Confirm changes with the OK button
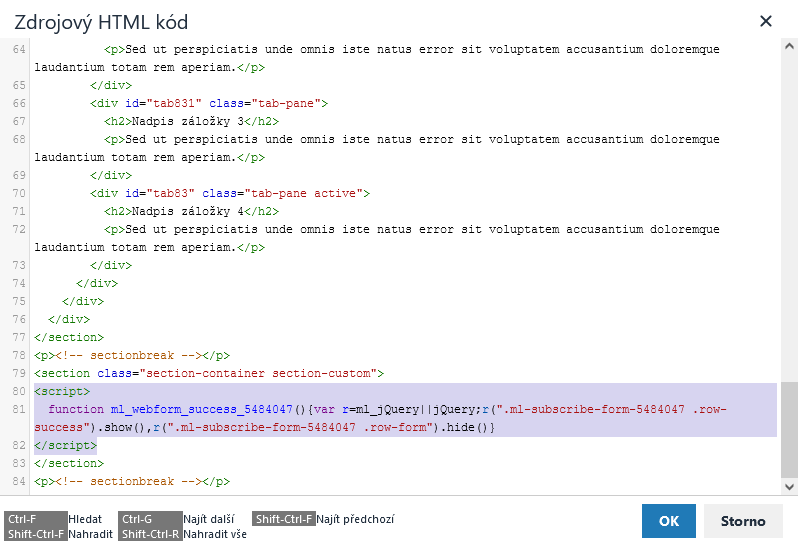Viewport: 798px width, 545px height. pos(668,521)
